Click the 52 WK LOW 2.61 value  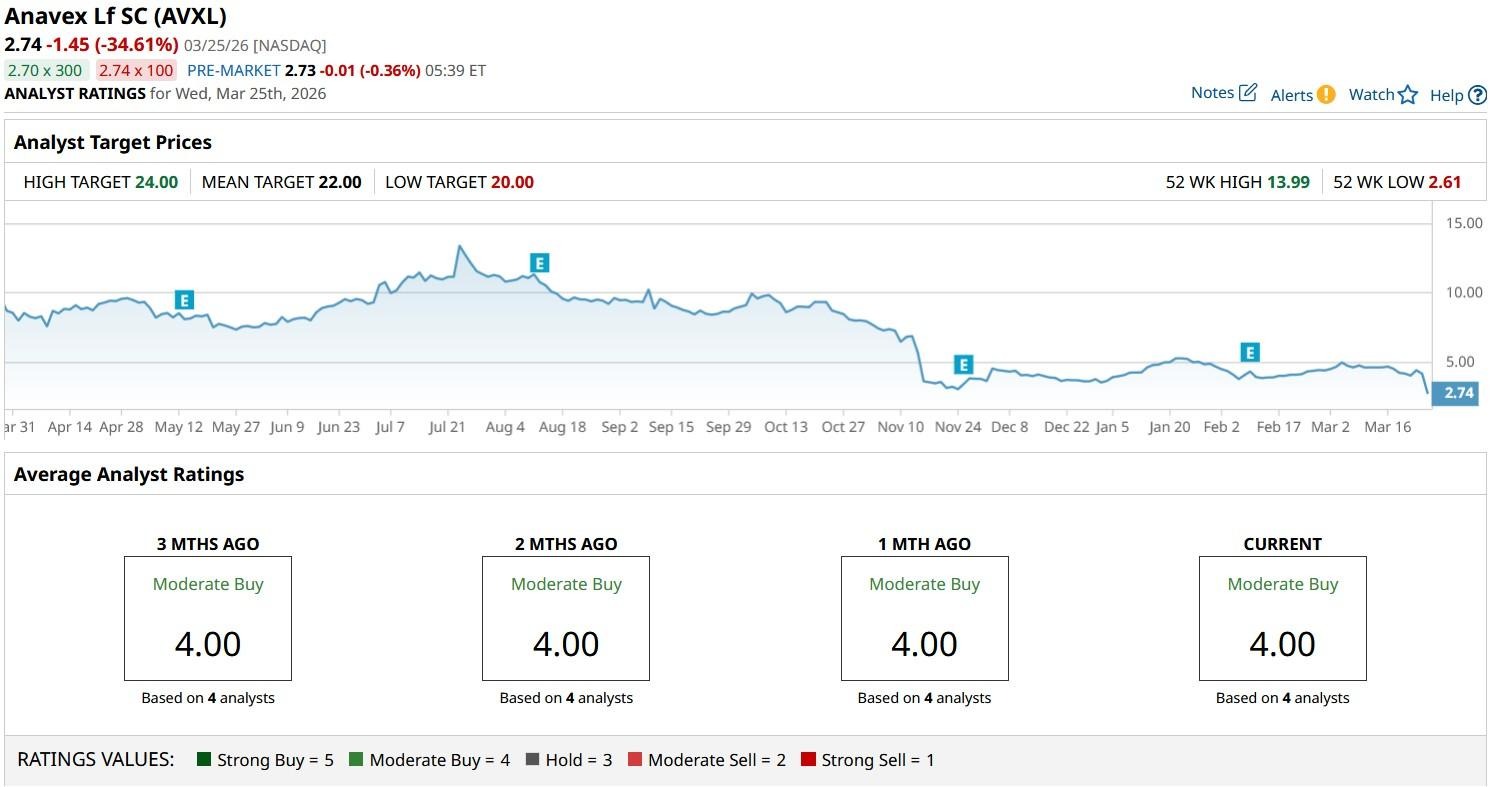coord(1444,182)
